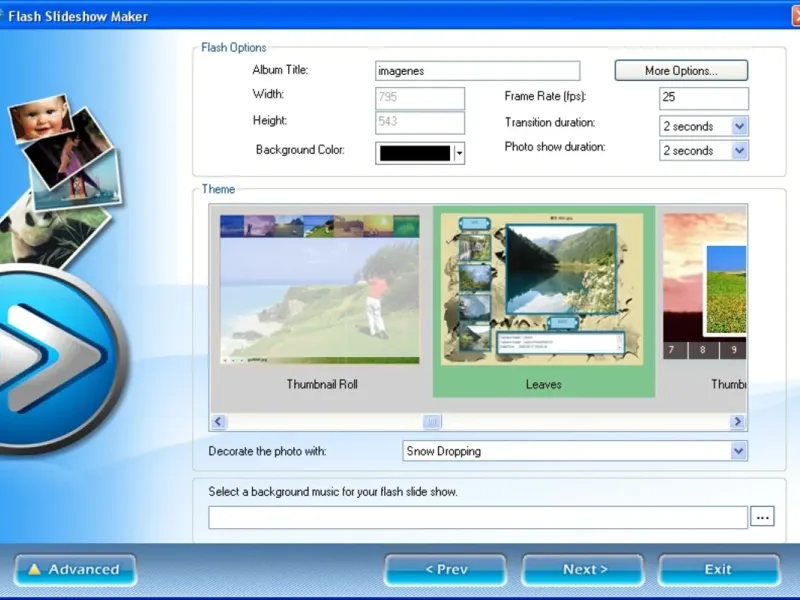Select the Thumbnail Roll theme
The image size is (800, 600).
tap(320, 289)
